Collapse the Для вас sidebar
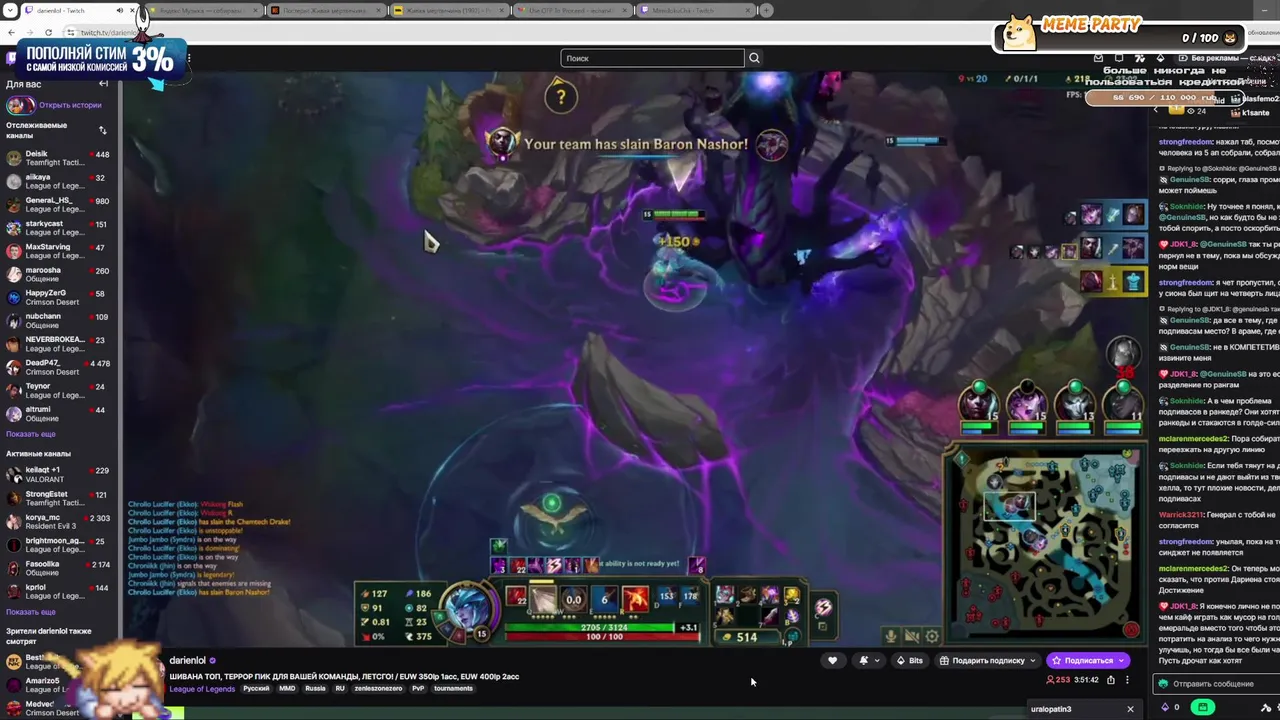Screen dimensions: 1280x720 [103, 84]
